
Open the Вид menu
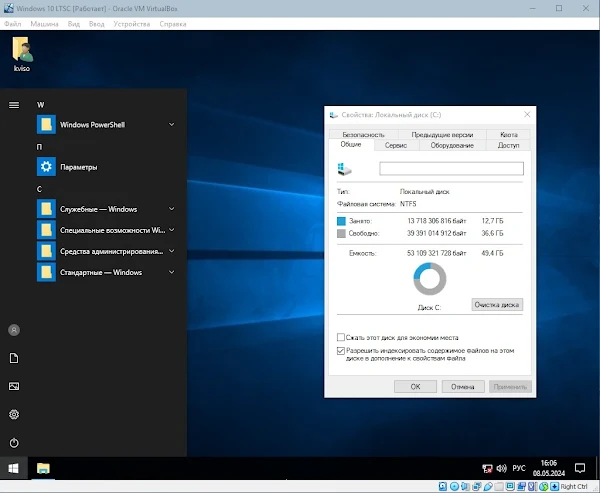(74, 24)
